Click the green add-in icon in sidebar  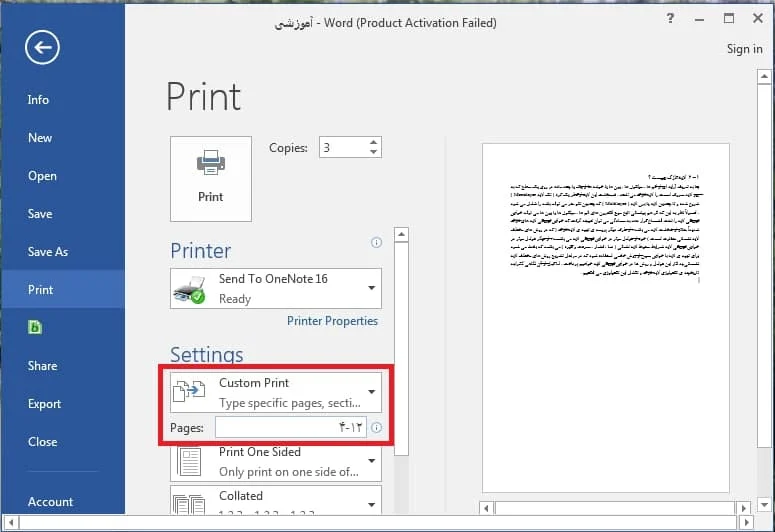tap(35, 327)
